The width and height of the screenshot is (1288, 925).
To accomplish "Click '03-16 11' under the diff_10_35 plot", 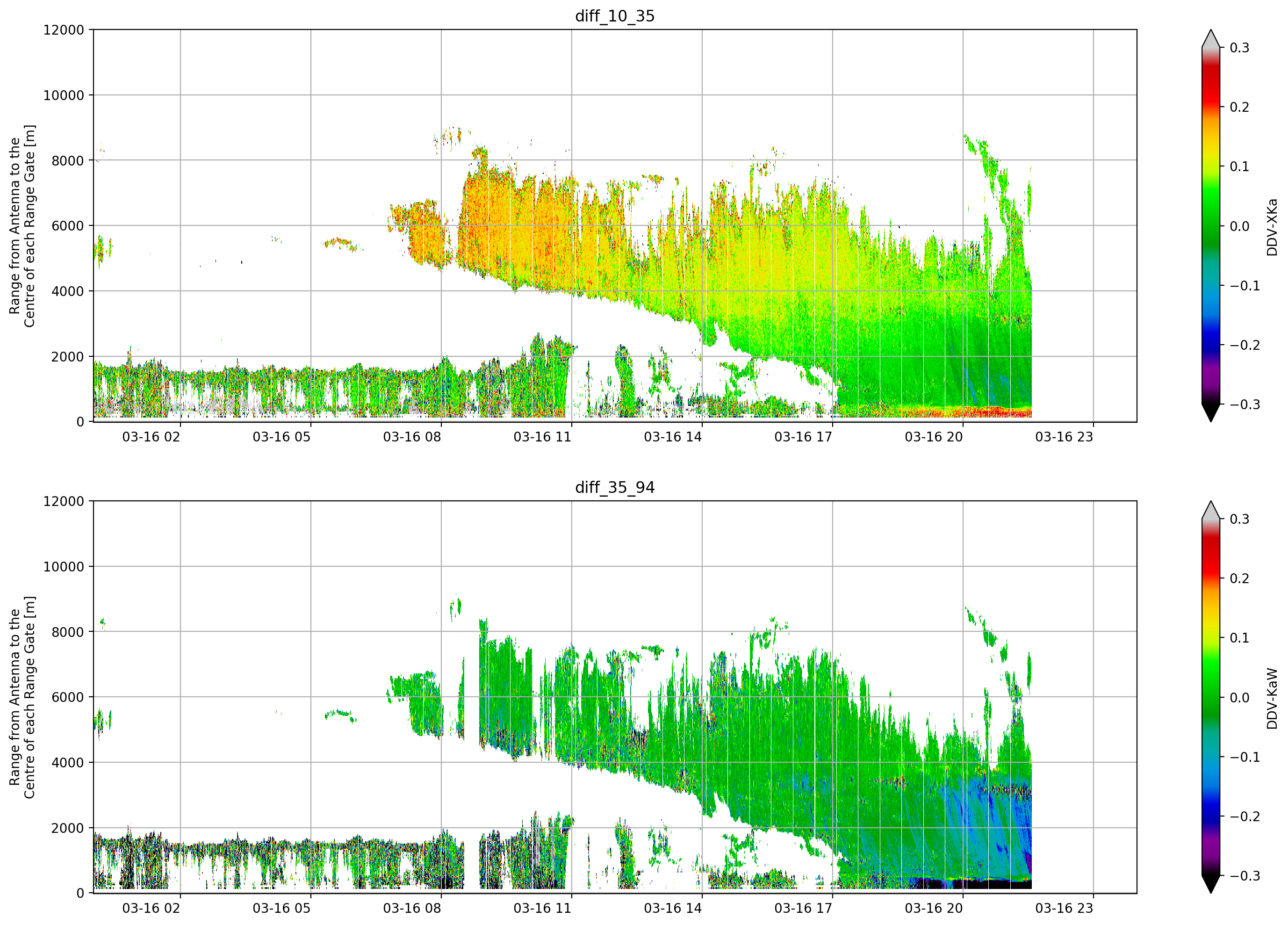I will click(x=542, y=437).
